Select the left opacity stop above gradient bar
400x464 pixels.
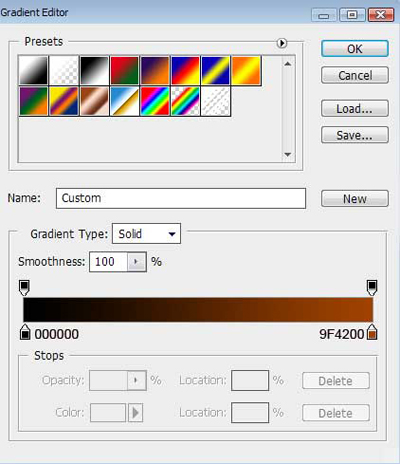point(24,288)
